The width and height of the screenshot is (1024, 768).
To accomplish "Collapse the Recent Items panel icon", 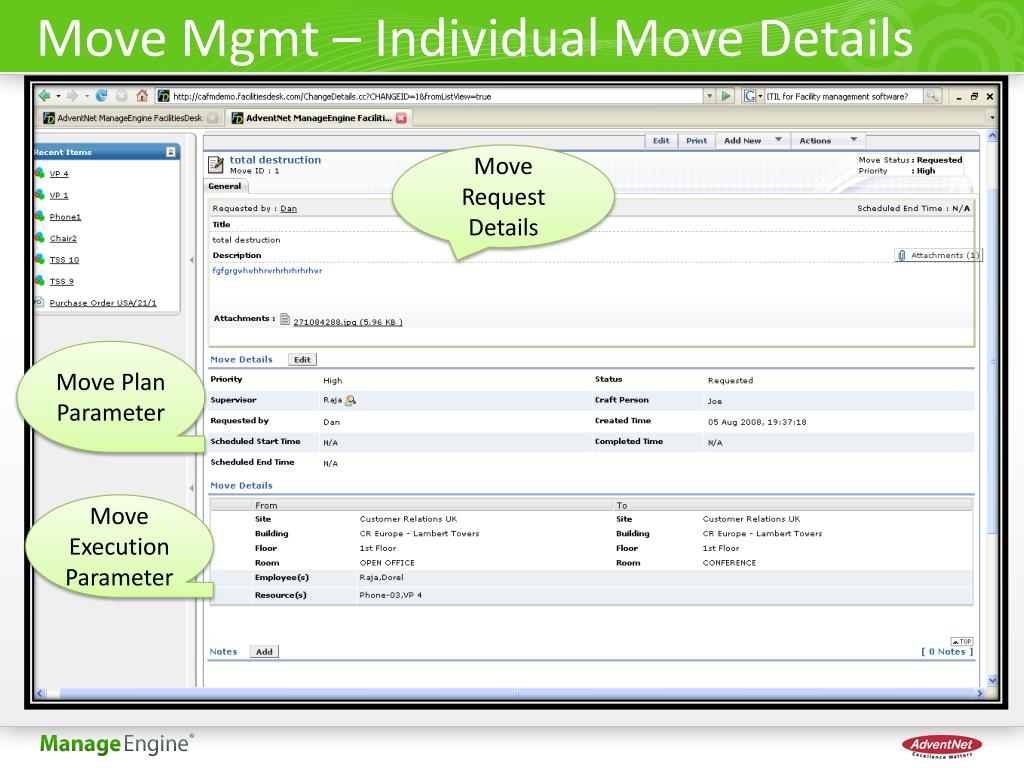I will pos(170,152).
